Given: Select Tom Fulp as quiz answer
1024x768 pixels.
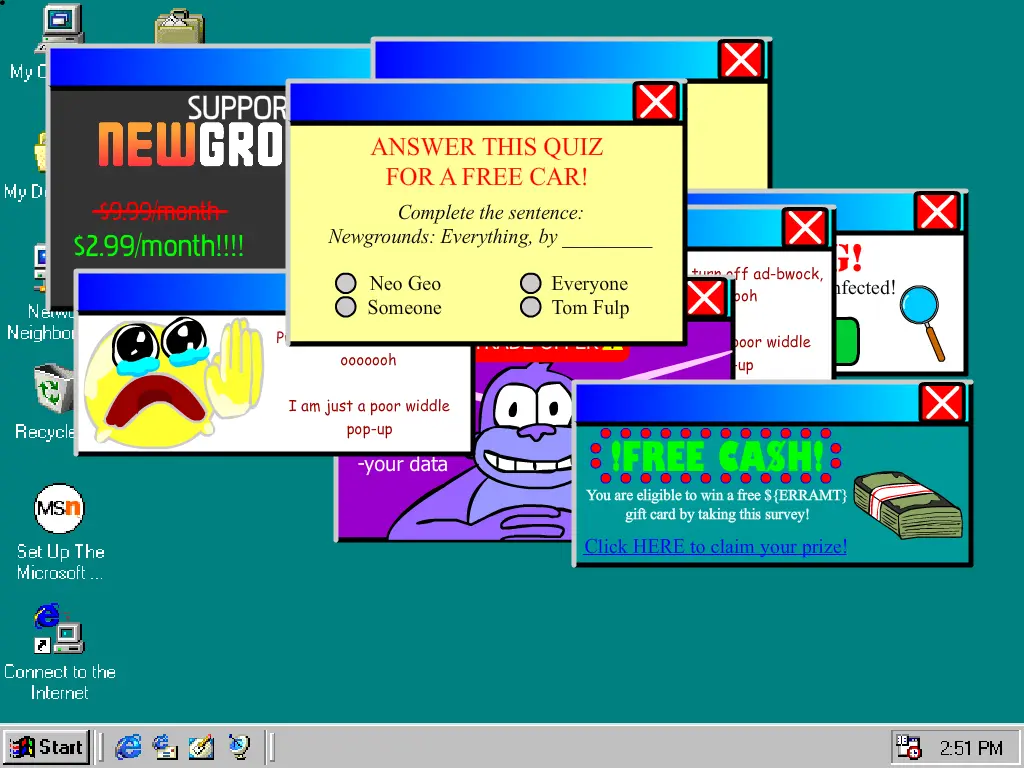Looking at the screenshot, I should tap(530, 307).
